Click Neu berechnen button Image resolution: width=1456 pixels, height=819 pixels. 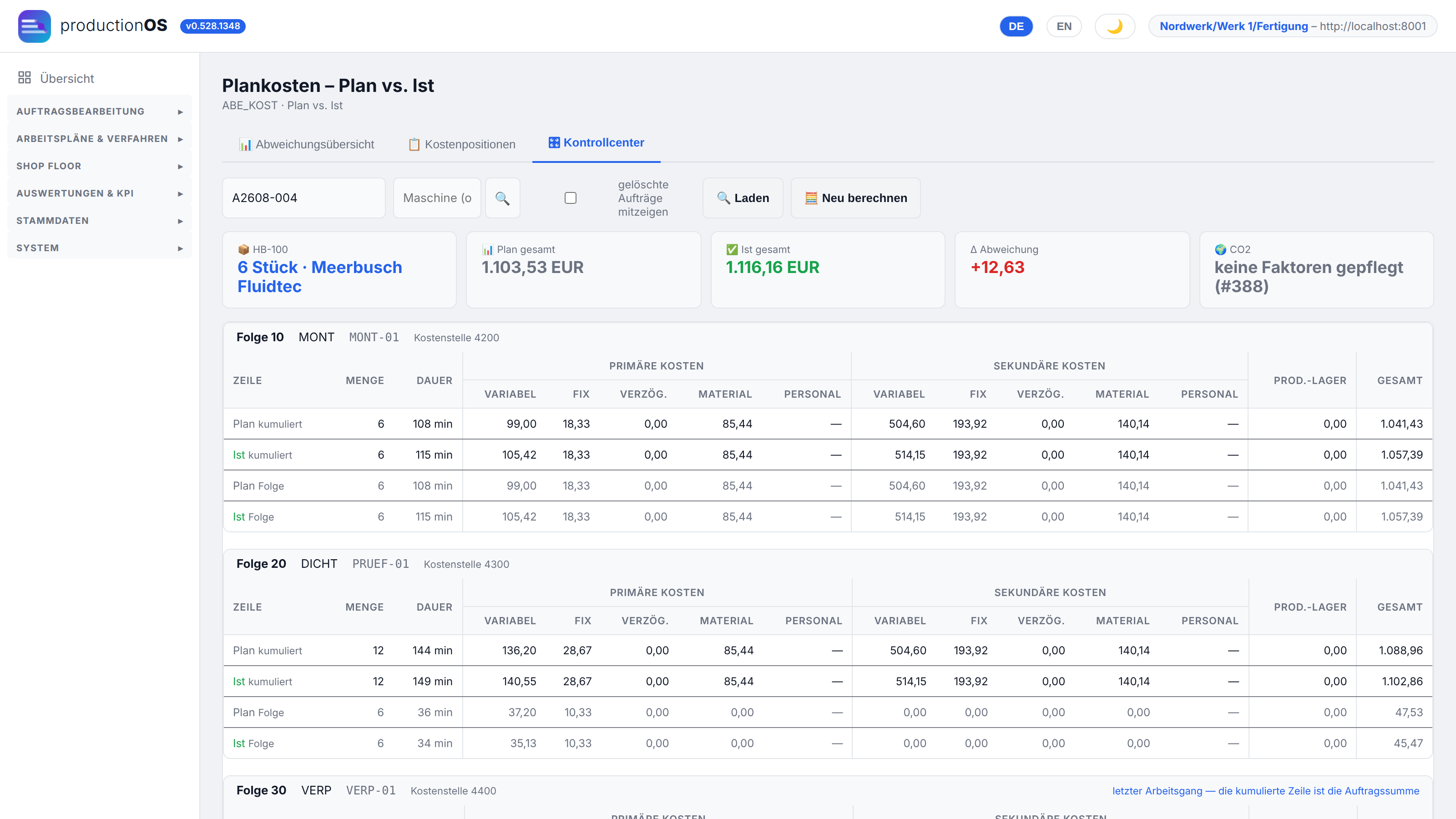point(856,198)
